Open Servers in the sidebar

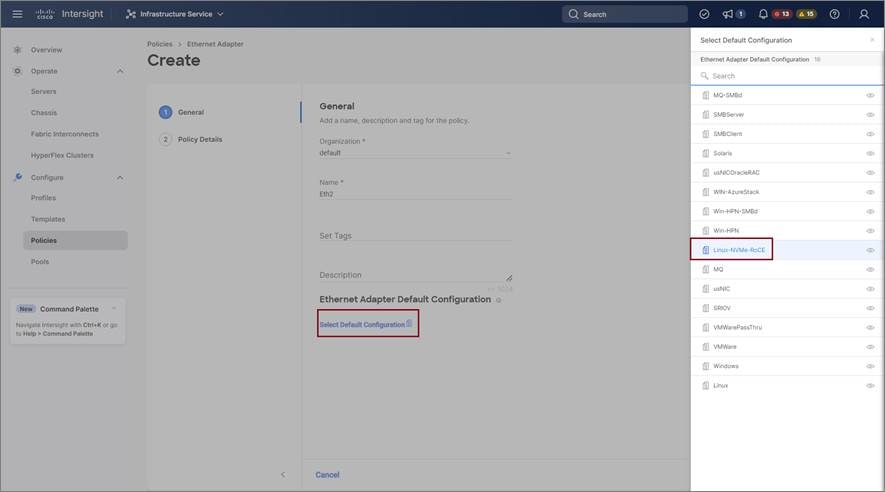(x=43, y=91)
